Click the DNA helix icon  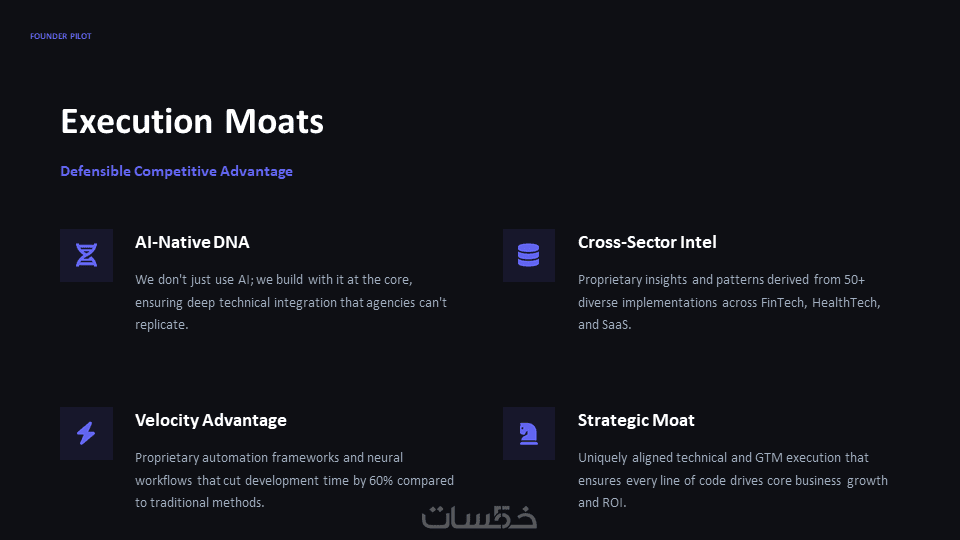[x=86, y=255]
